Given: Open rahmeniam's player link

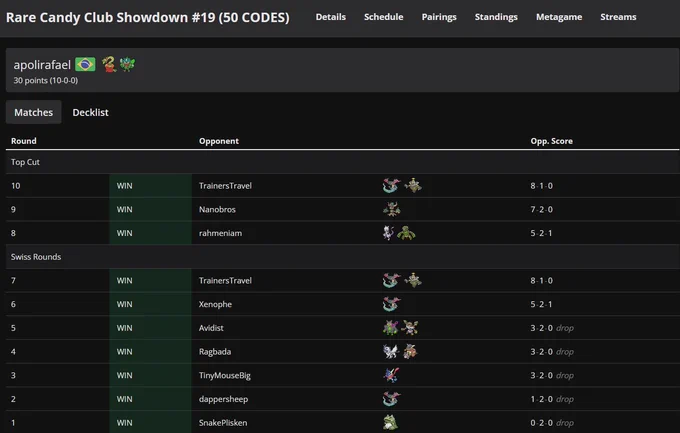Looking at the screenshot, I should [x=220, y=233].
